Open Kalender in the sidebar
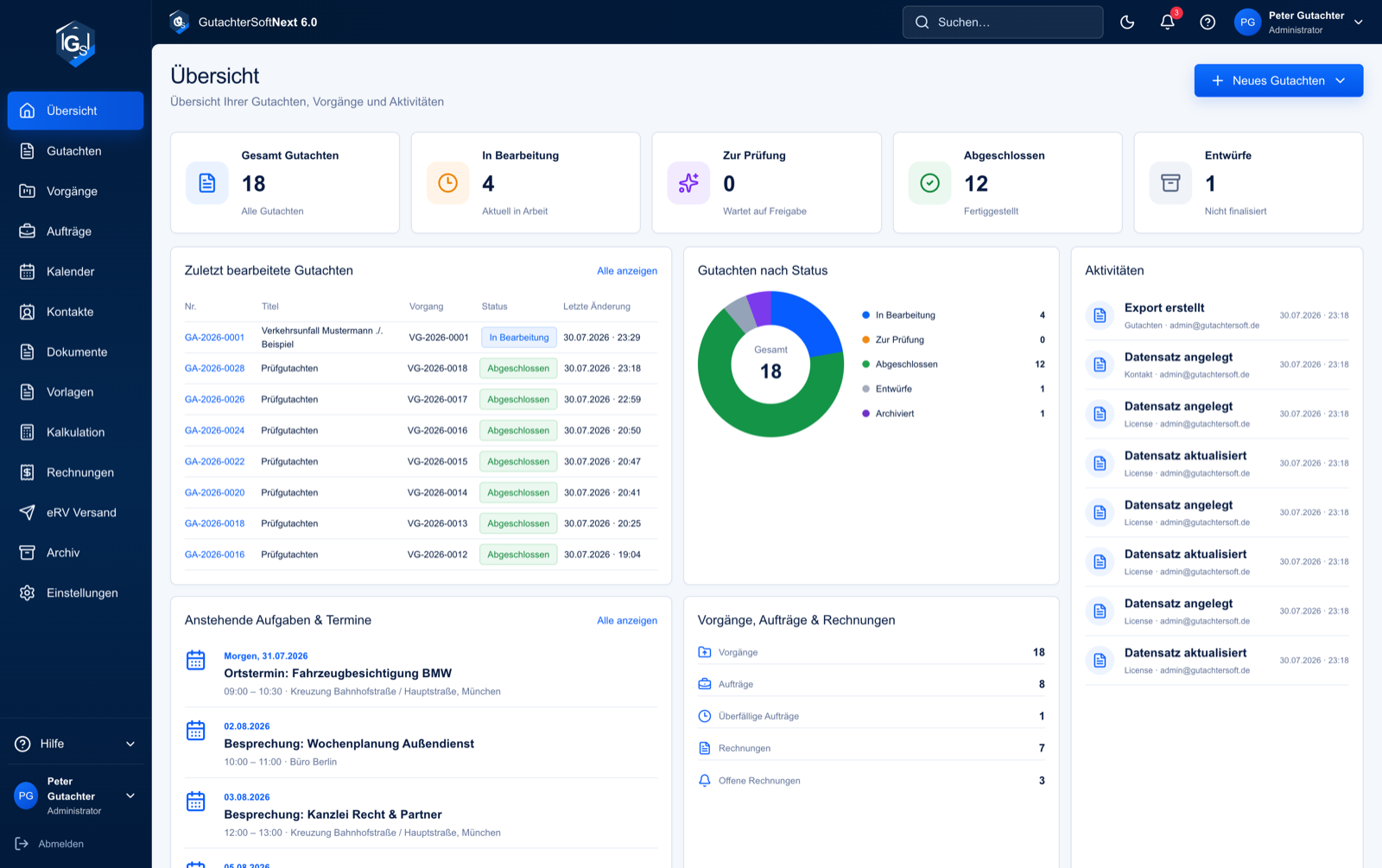Image resolution: width=1382 pixels, height=868 pixels. 75,271
